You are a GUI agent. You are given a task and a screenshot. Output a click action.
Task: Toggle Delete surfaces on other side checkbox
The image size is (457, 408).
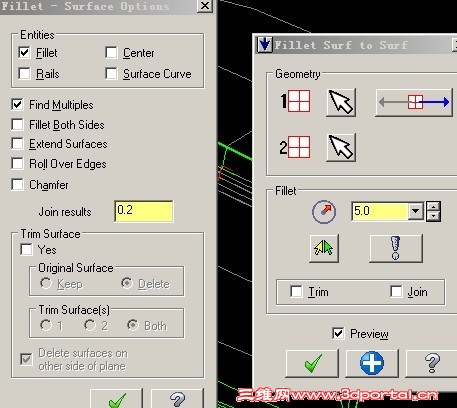(x=26, y=359)
